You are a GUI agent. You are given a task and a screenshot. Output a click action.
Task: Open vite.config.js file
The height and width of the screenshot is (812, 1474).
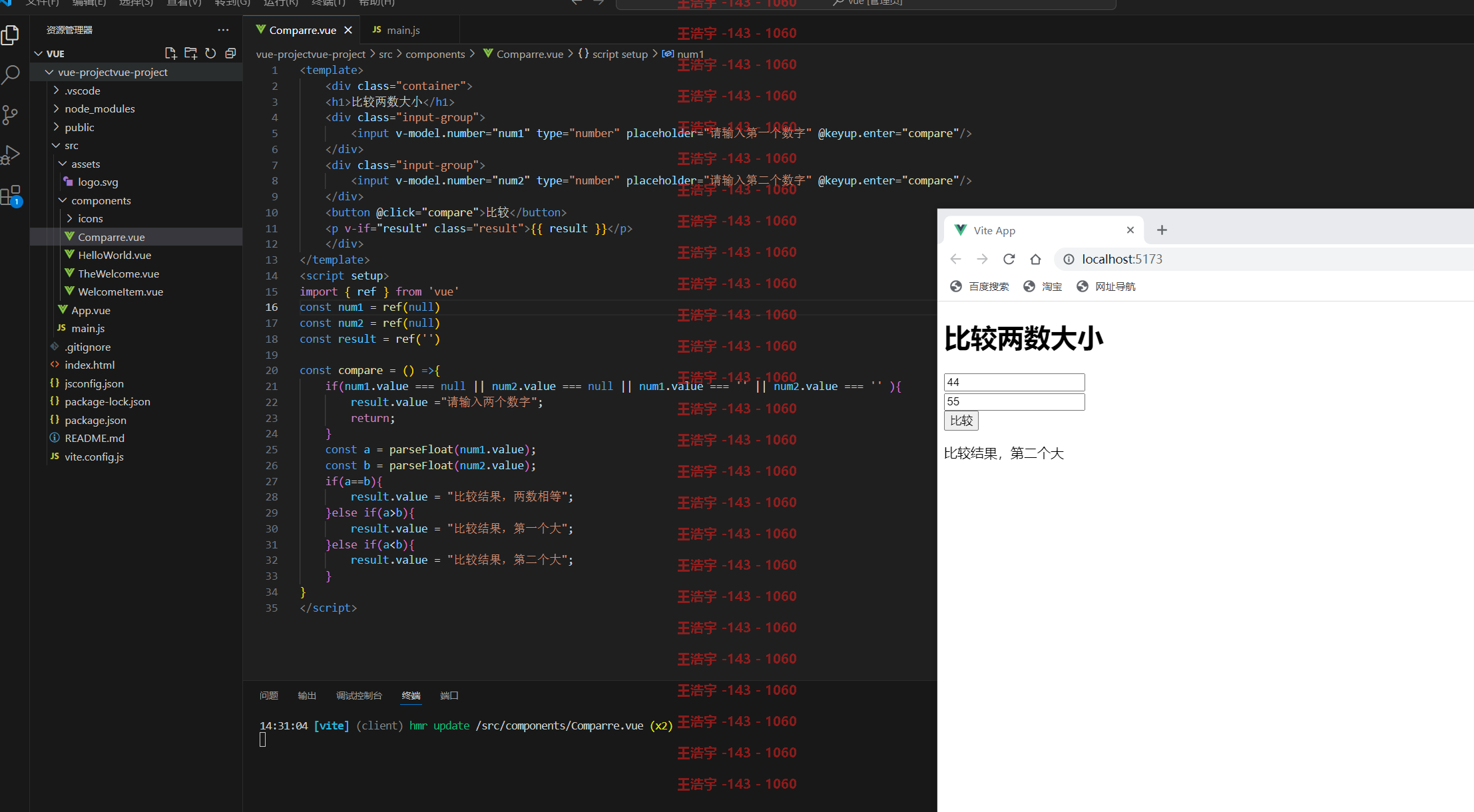pyautogui.click(x=94, y=457)
